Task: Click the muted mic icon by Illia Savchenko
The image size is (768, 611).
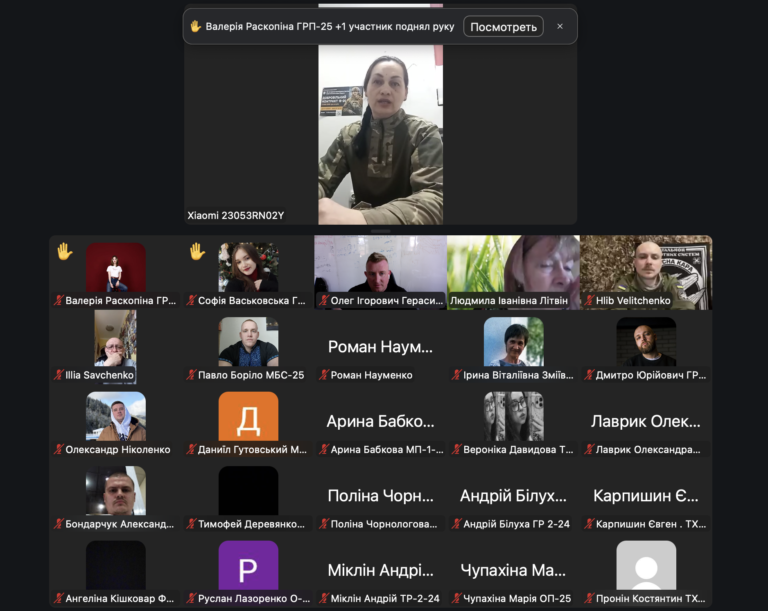Action: pyautogui.click(x=58, y=375)
